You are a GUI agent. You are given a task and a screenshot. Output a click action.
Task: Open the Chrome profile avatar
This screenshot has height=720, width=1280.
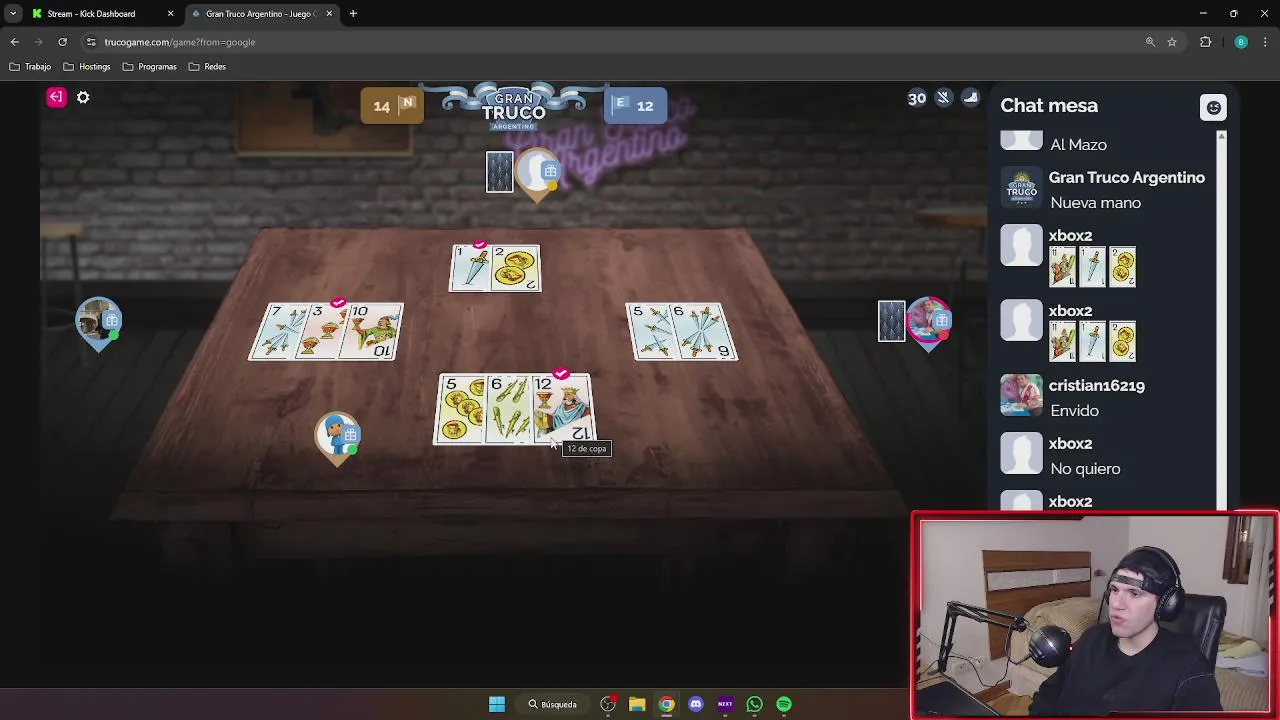point(1241,42)
